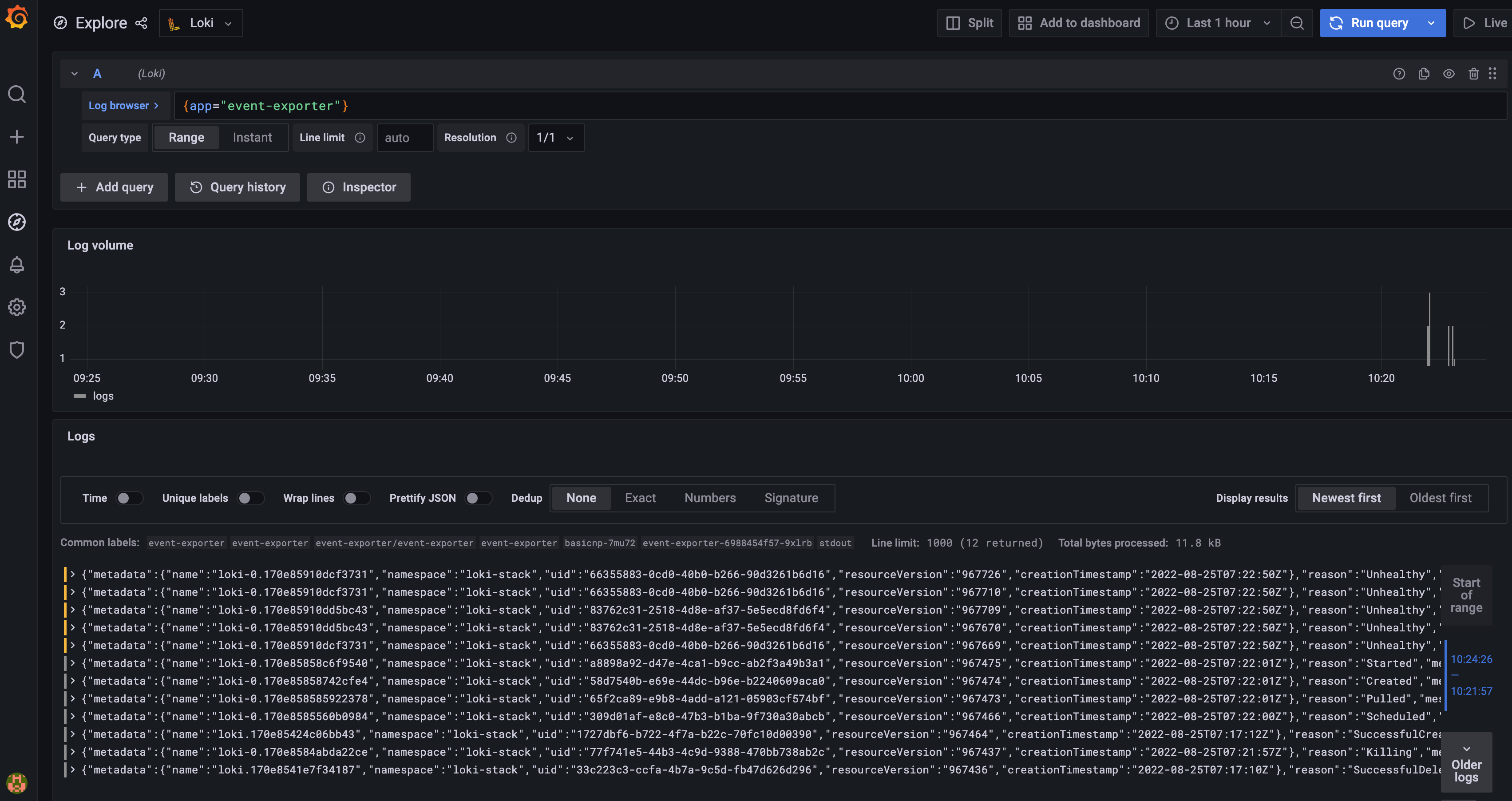Click the zoom out time range icon
The height and width of the screenshot is (801, 1512).
click(x=1297, y=23)
